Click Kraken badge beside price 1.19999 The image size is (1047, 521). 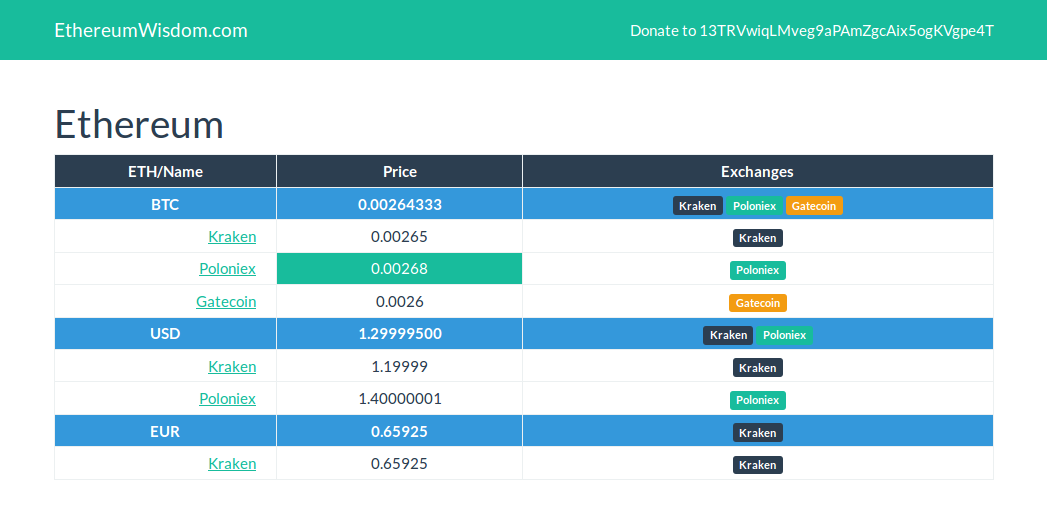[758, 368]
